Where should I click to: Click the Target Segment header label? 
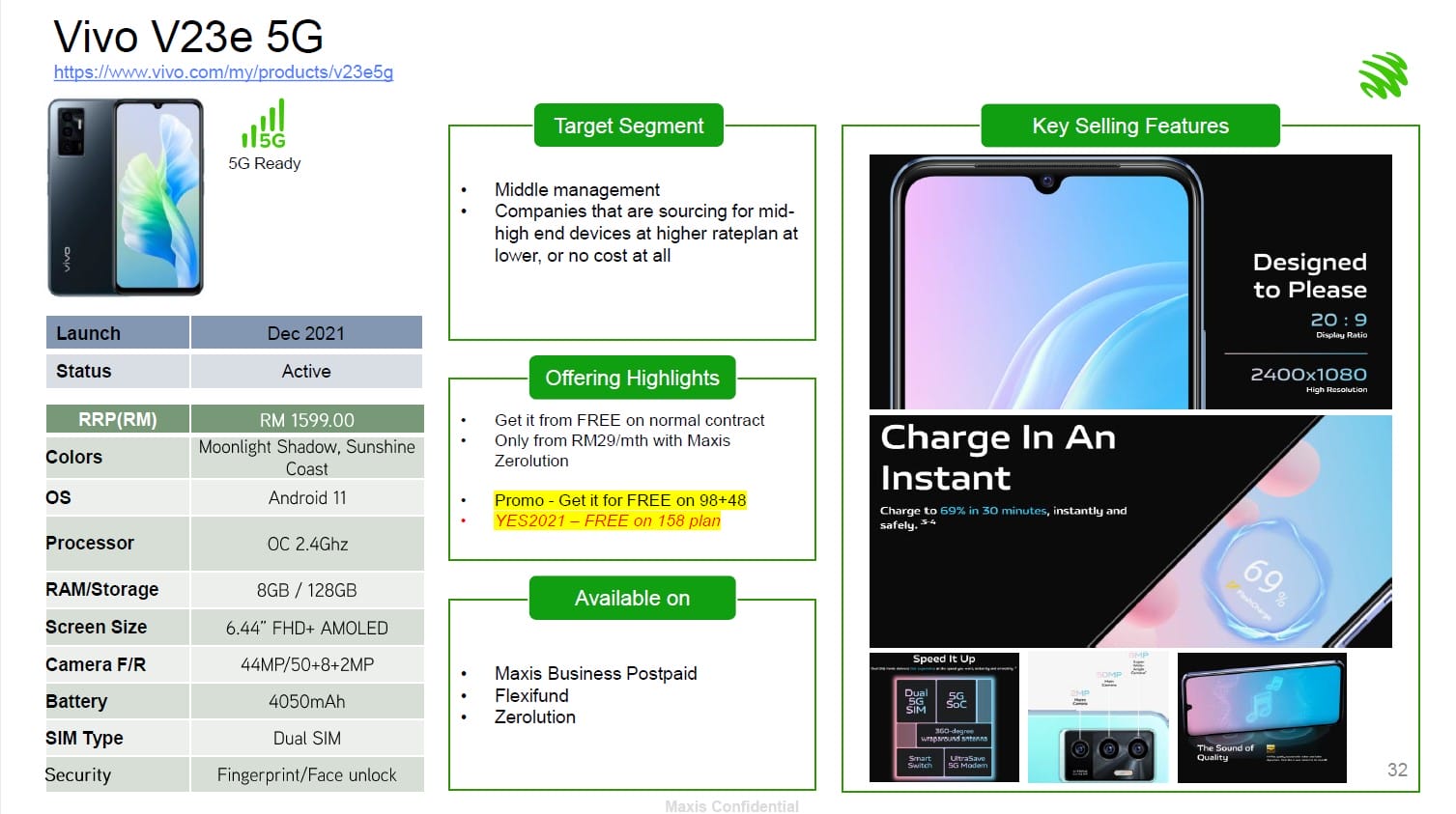tap(629, 126)
